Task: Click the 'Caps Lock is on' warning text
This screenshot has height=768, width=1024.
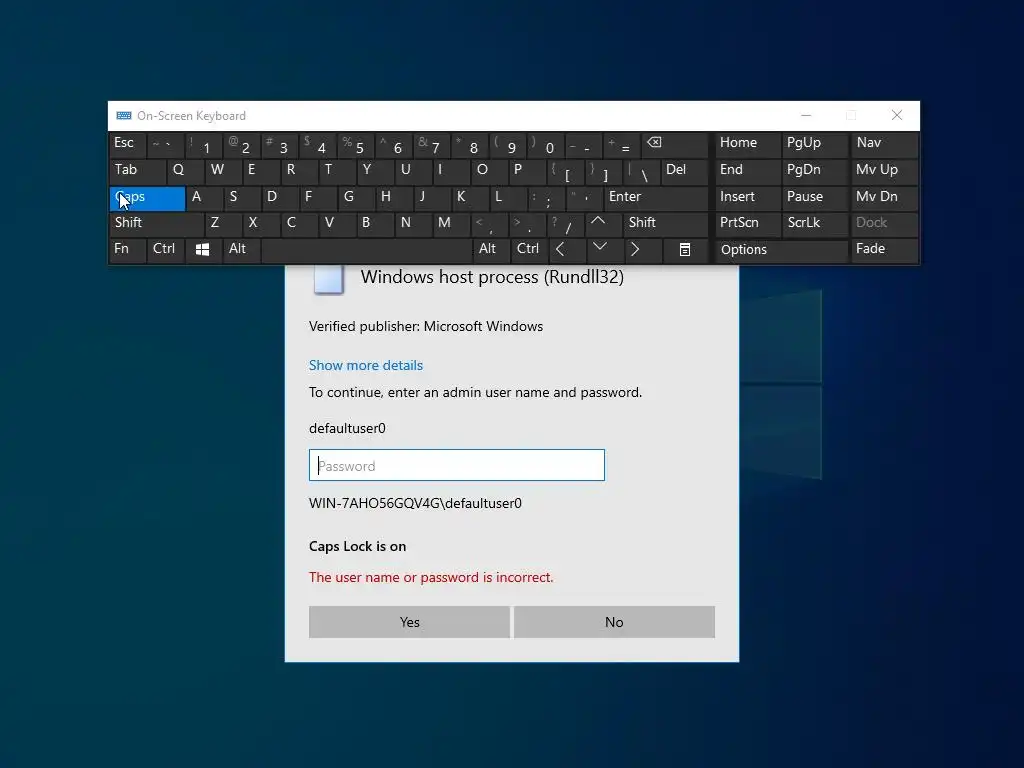Action: (357, 546)
